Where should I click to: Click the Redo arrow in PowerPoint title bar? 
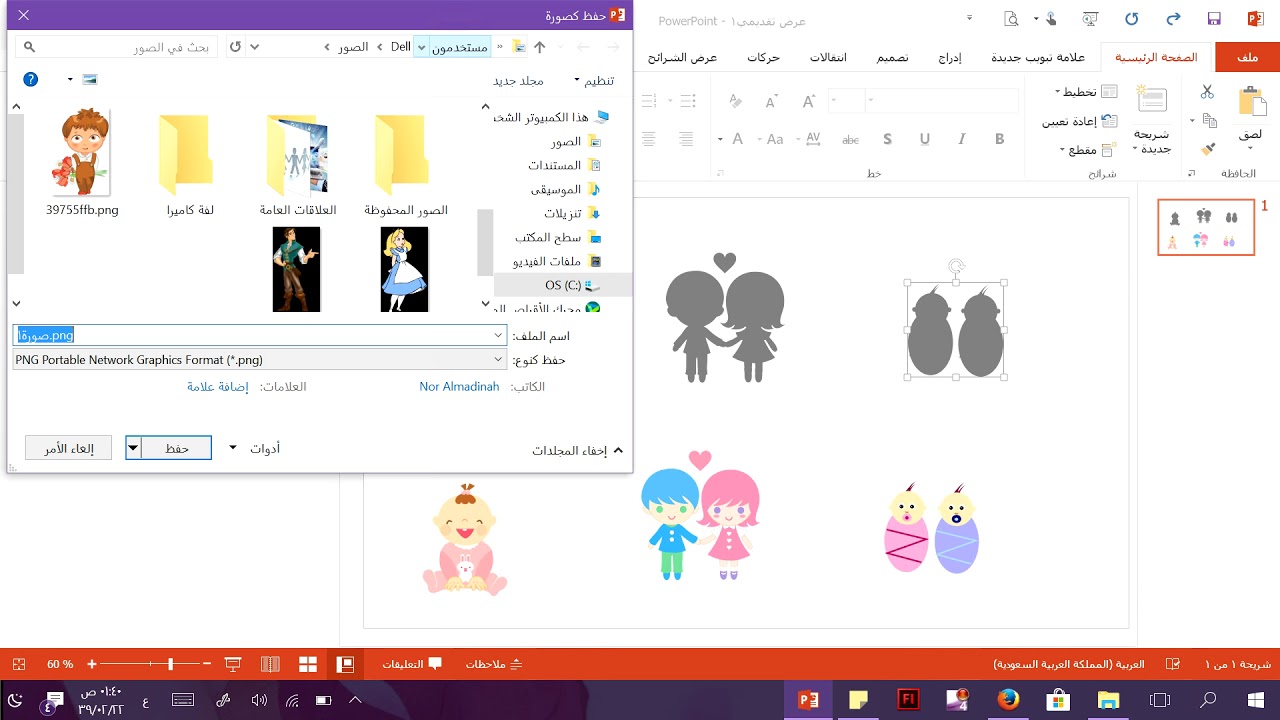(x=1174, y=19)
